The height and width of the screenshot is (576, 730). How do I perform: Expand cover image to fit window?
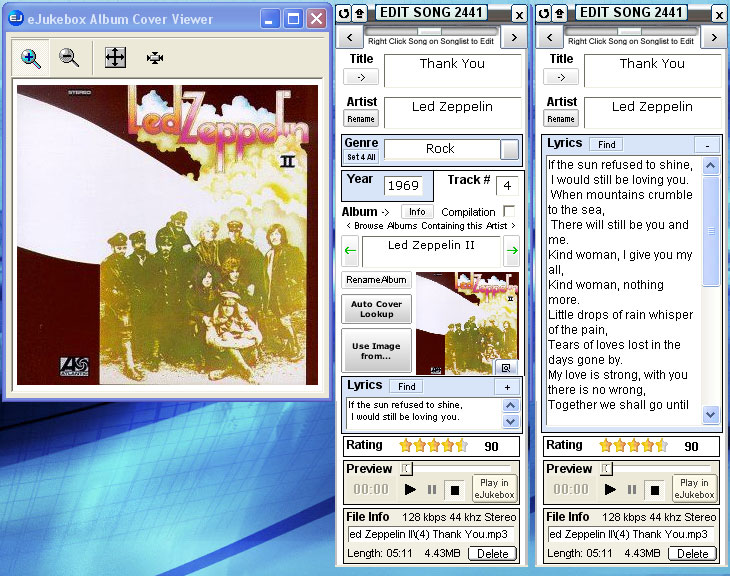[x=115, y=58]
